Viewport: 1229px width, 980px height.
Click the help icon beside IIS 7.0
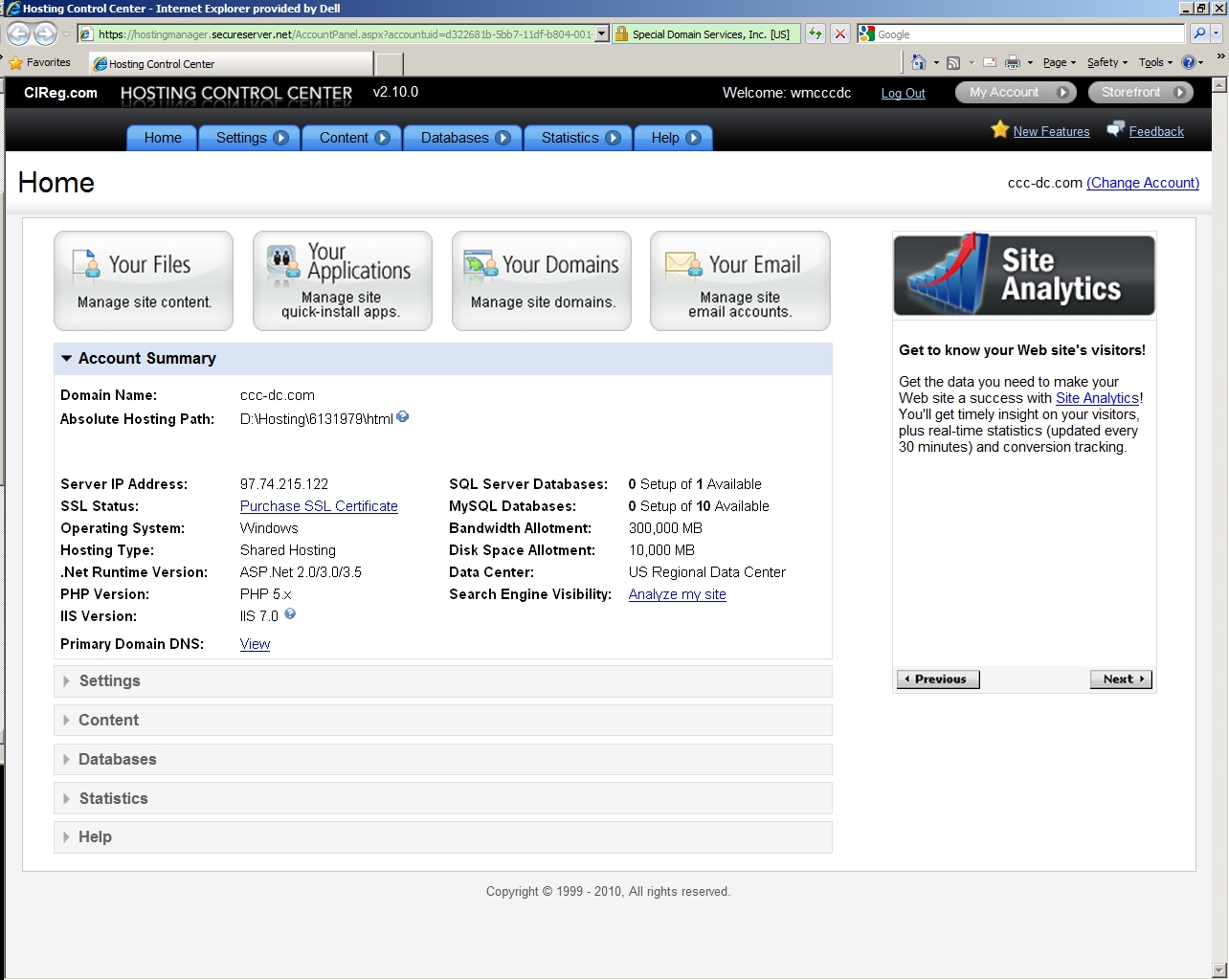coord(290,614)
